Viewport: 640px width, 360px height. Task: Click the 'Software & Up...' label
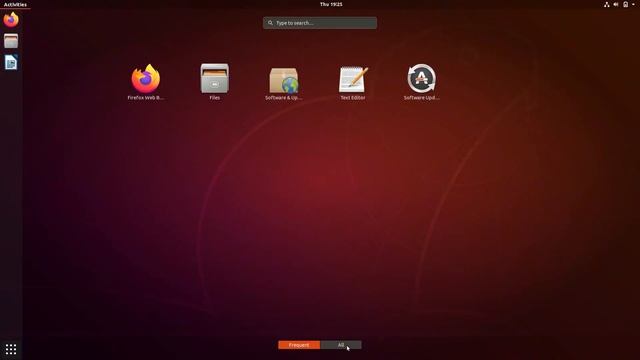[284, 98]
